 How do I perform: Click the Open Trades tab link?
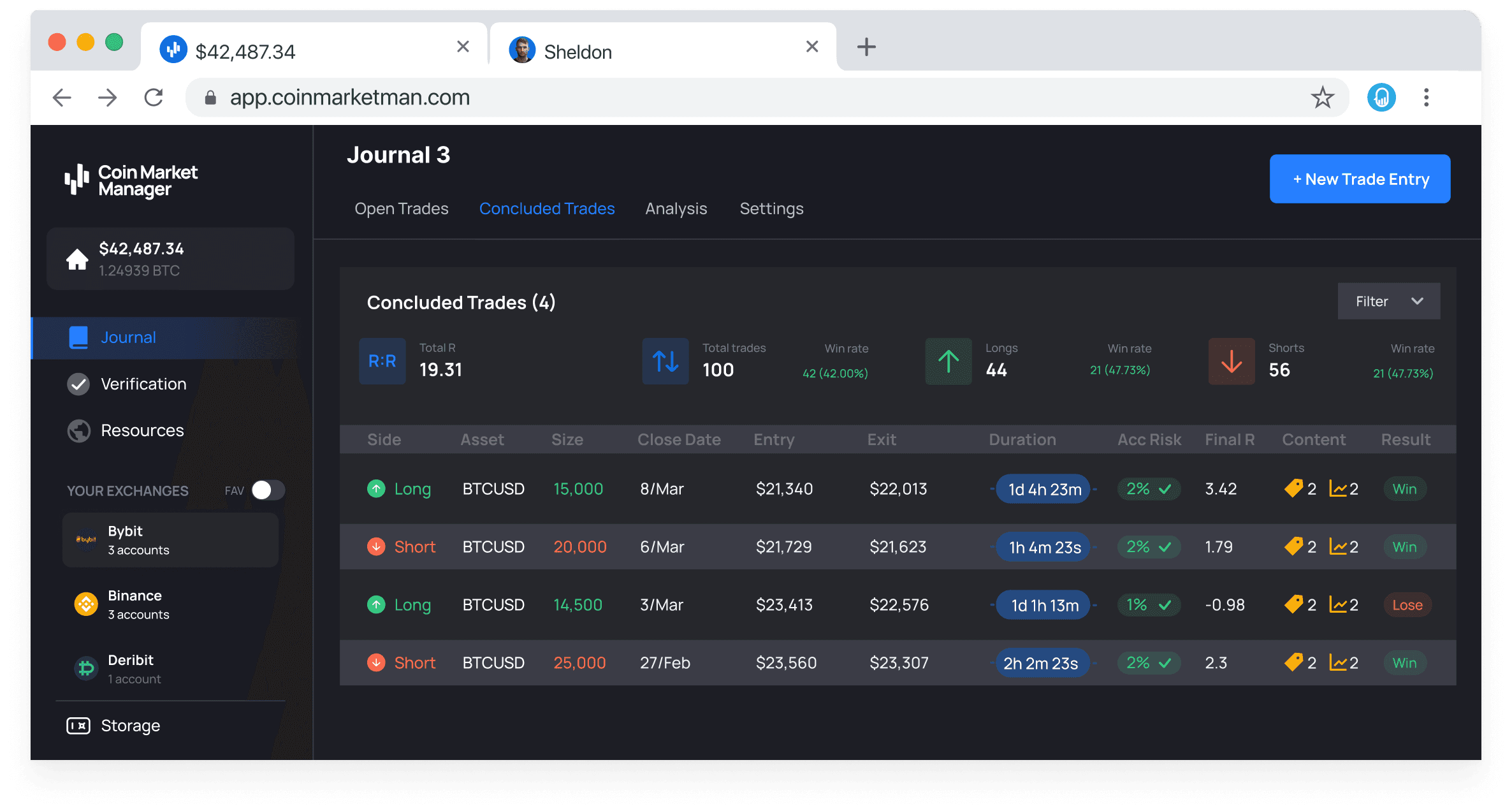point(401,208)
